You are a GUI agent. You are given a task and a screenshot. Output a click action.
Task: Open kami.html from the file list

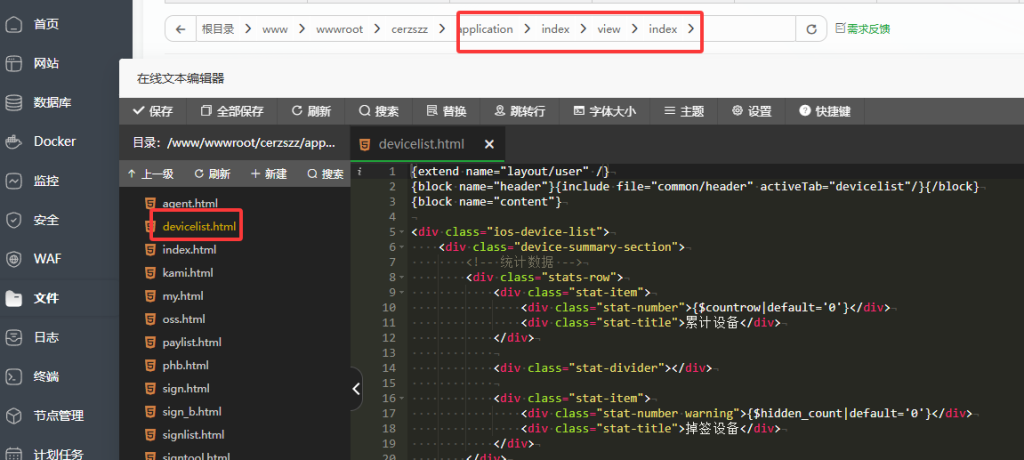pos(187,273)
